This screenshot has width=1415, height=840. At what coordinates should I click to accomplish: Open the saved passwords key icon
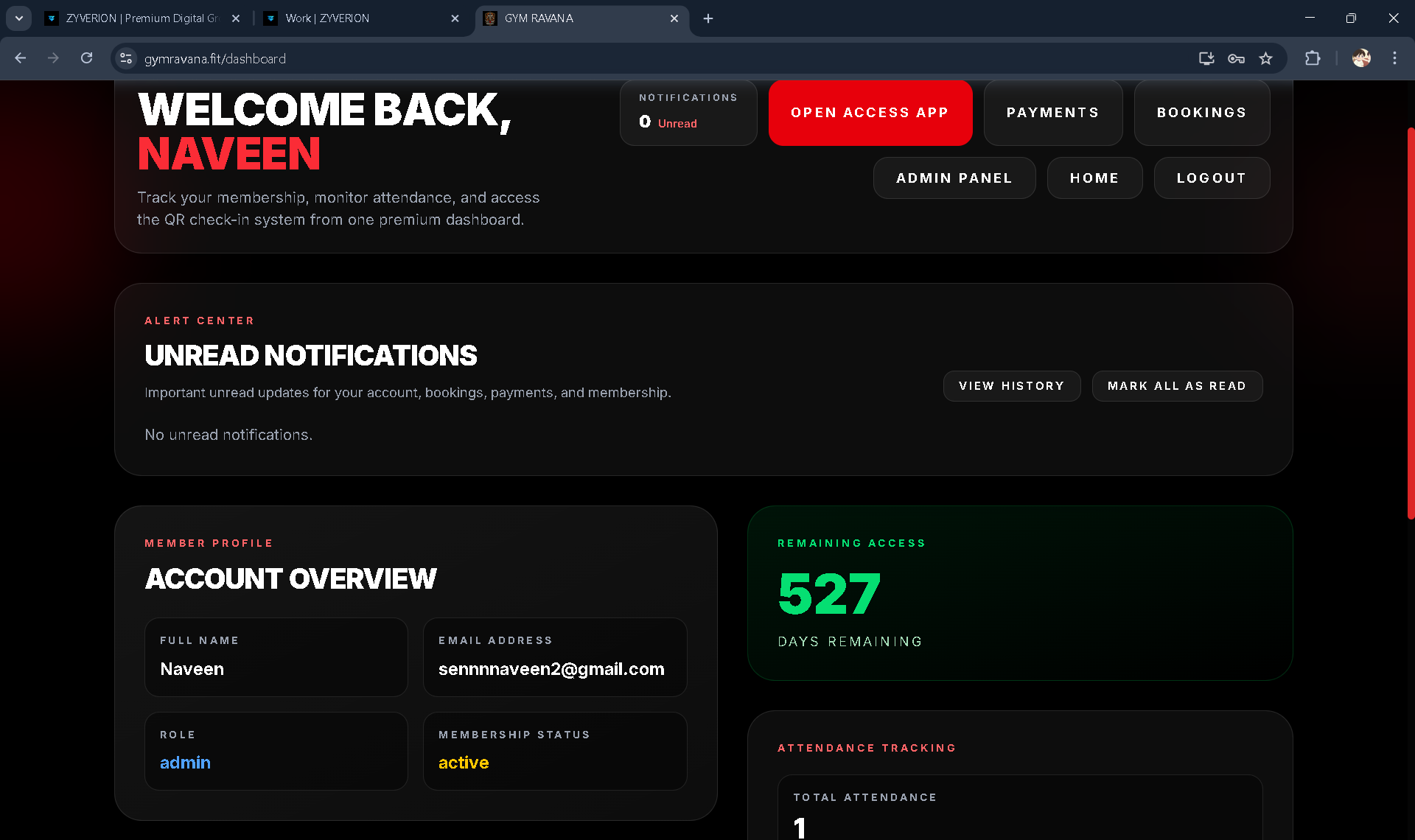tap(1237, 58)
